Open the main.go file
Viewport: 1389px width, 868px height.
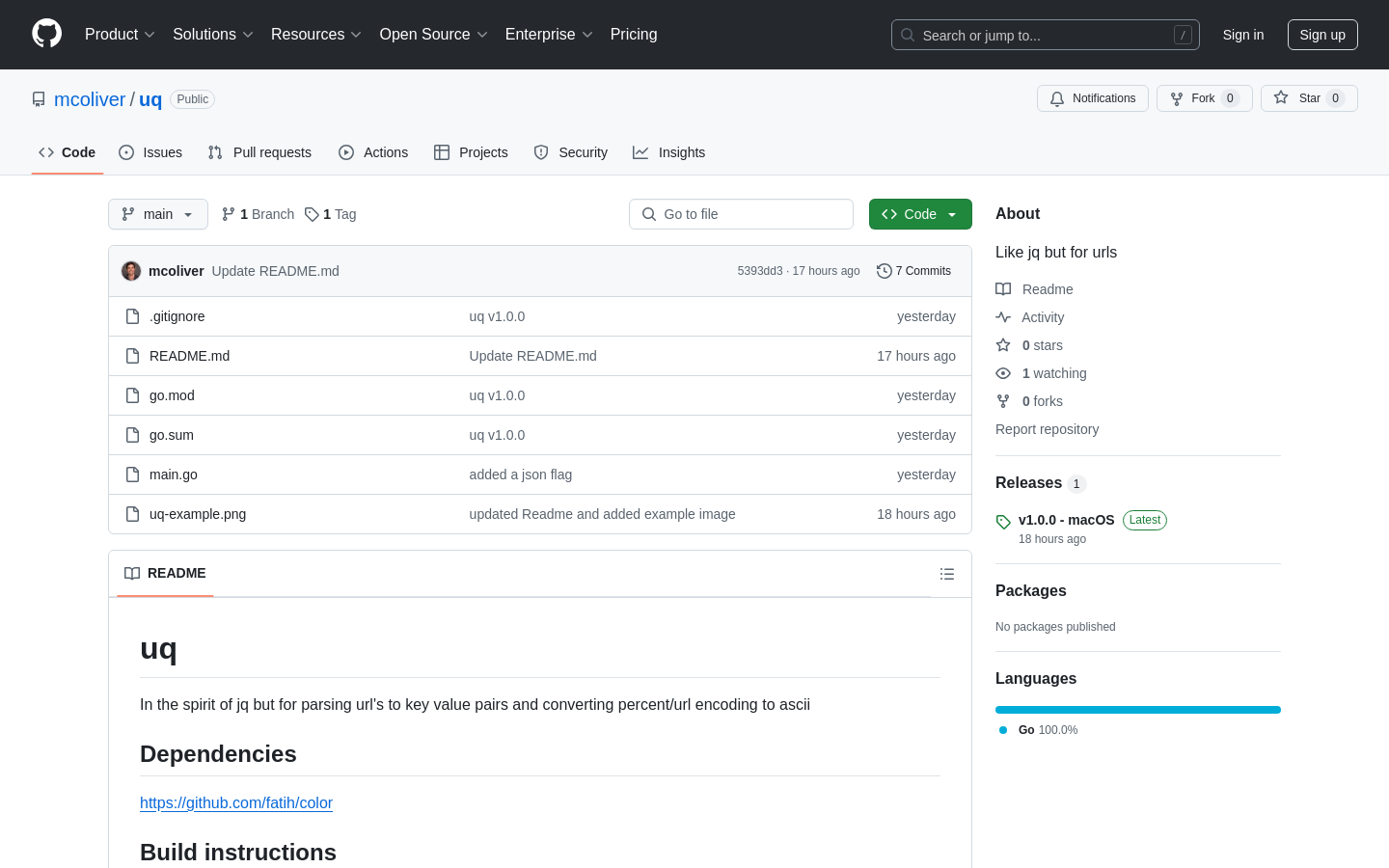click(x=174, y=475)
